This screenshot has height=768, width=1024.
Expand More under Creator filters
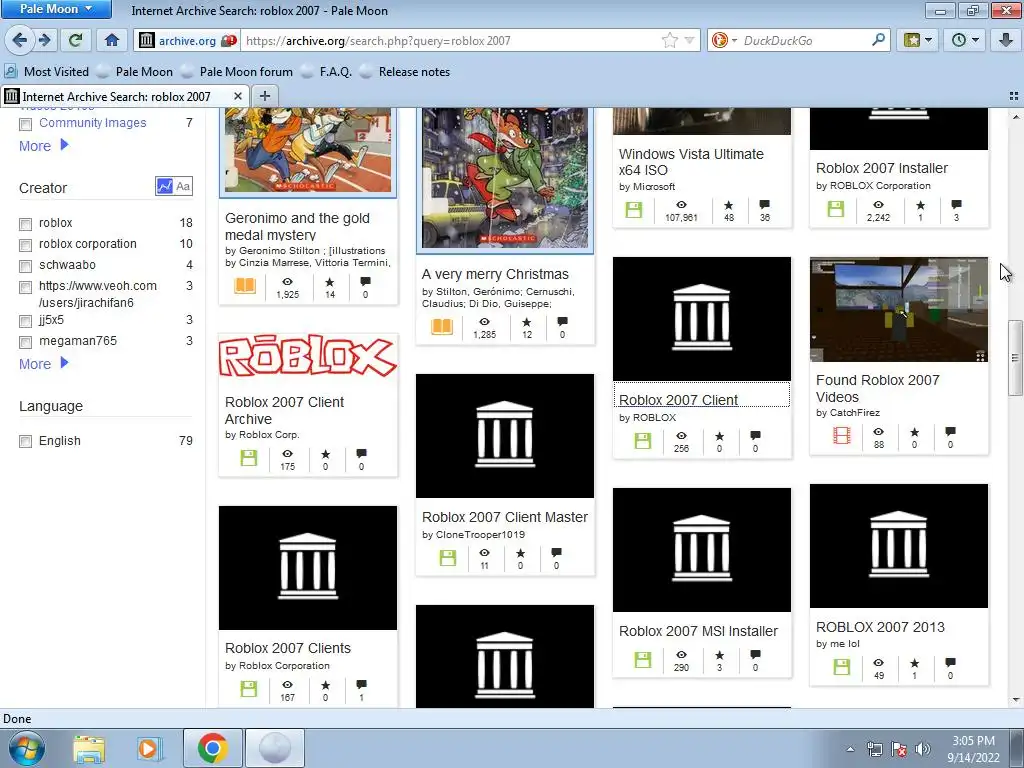coord(44,364)
